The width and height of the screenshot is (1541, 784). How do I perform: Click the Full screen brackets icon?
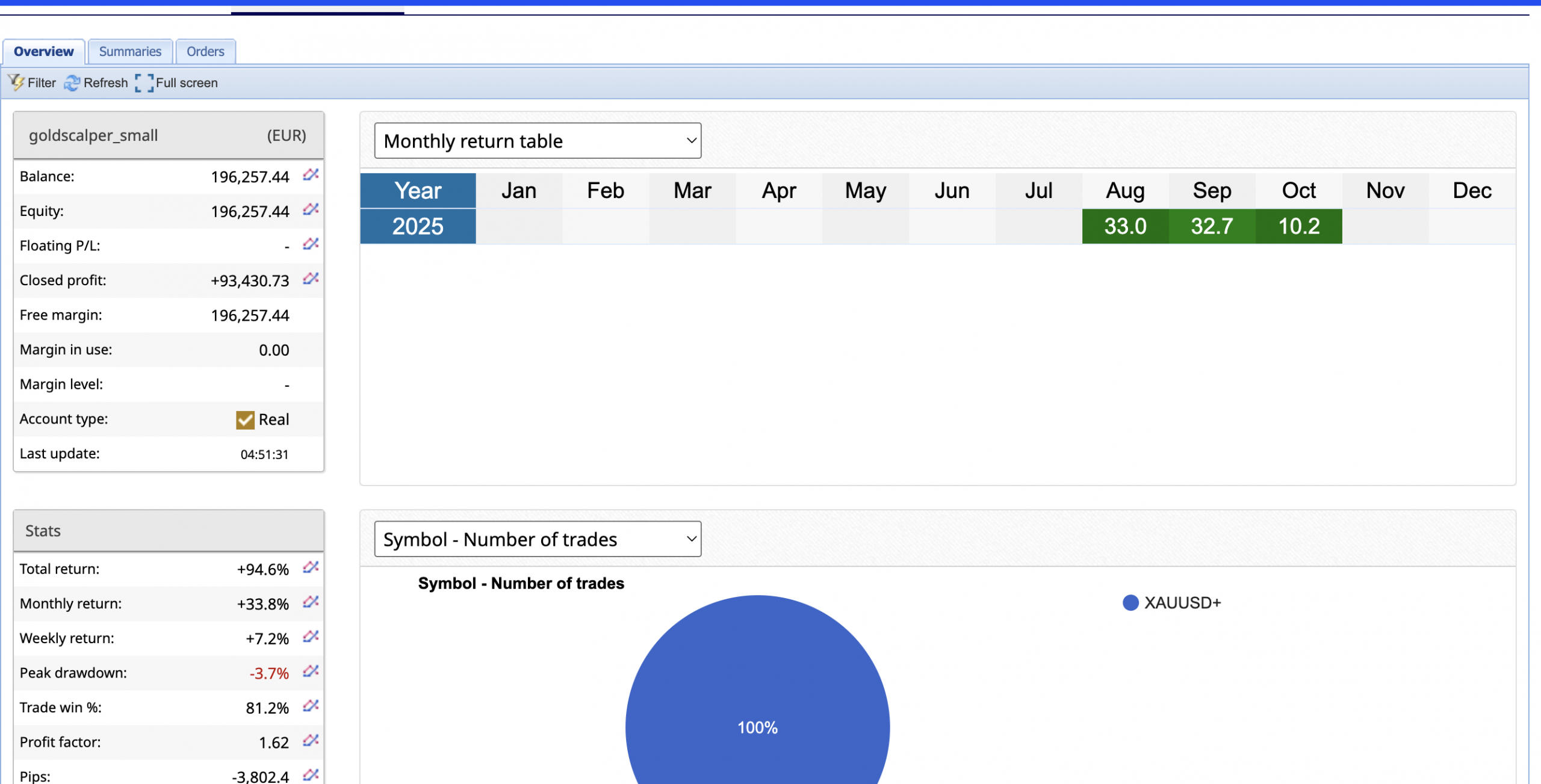tap(144, 82)
